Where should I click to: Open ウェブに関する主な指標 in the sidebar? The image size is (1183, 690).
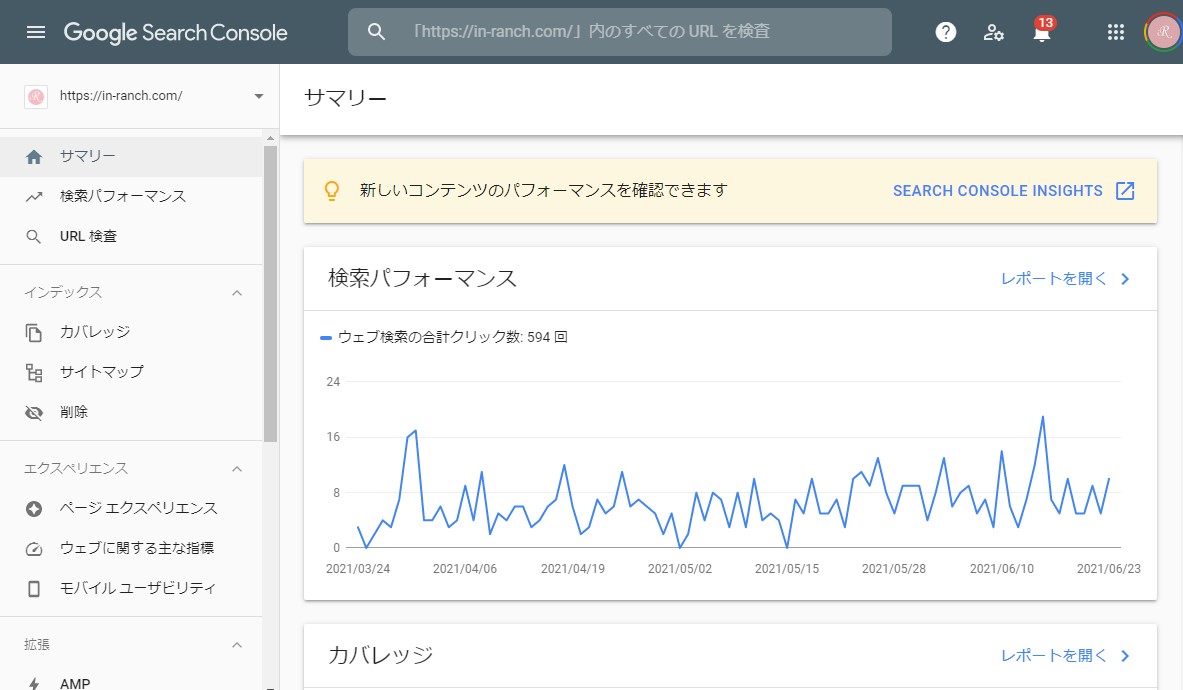[131, 549]
